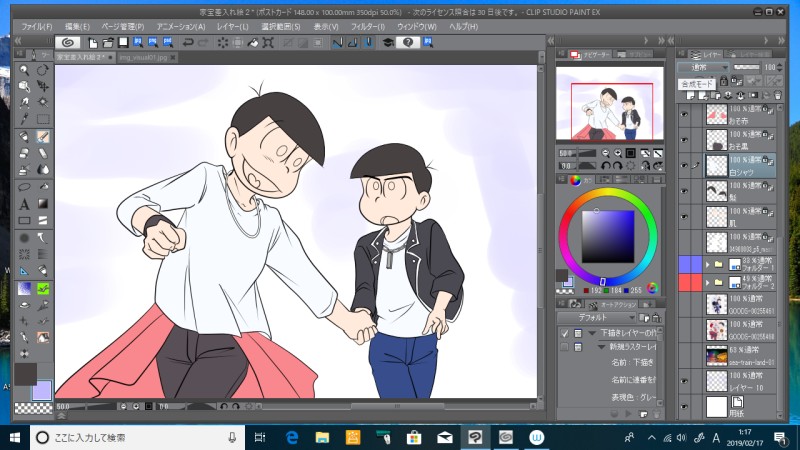Hide the おそ赤 layer with its eye
The image size is (800, 450).
click(684, 115)
